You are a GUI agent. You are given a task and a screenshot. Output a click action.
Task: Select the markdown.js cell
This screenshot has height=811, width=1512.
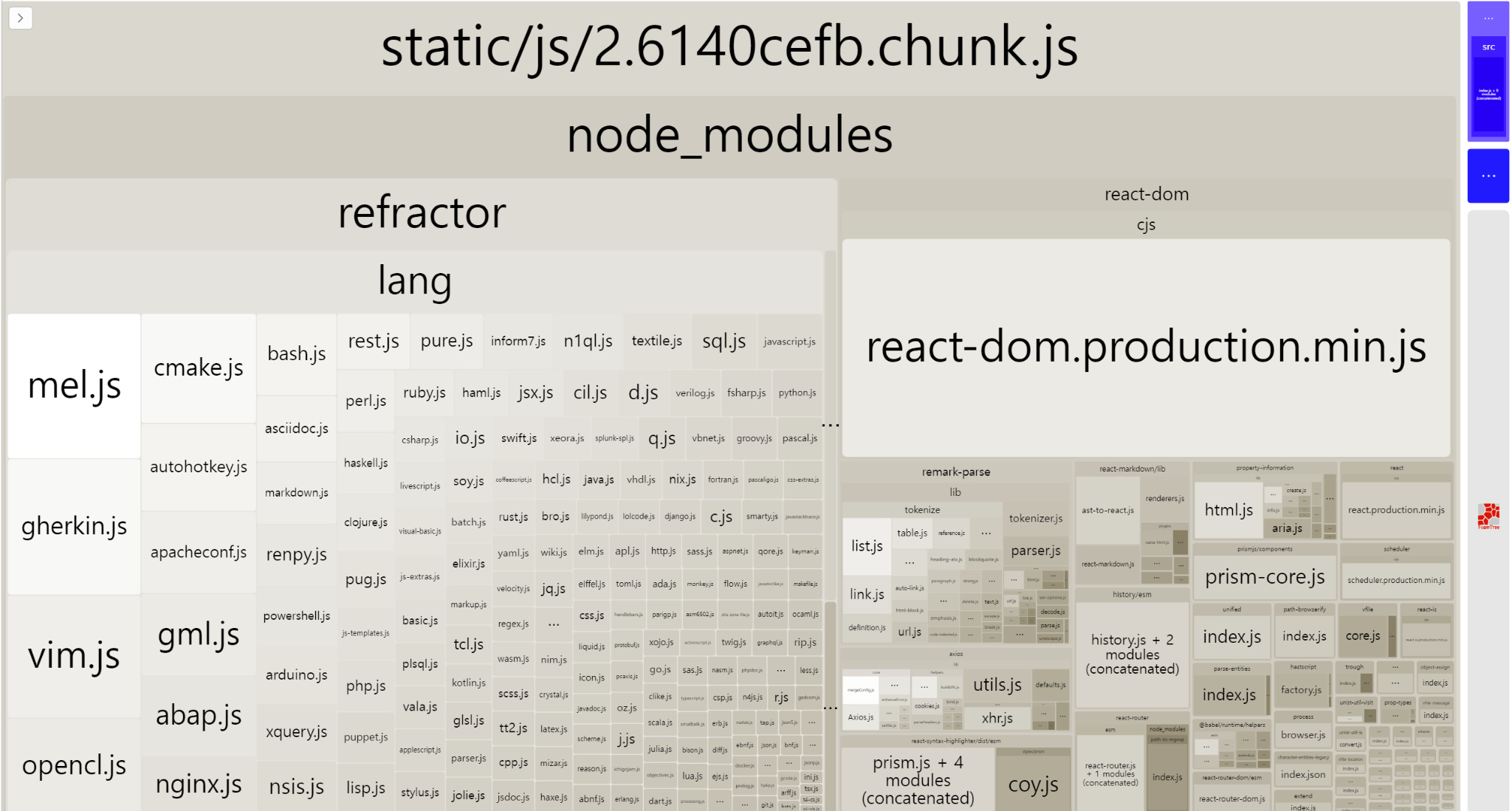coord(297,493)
